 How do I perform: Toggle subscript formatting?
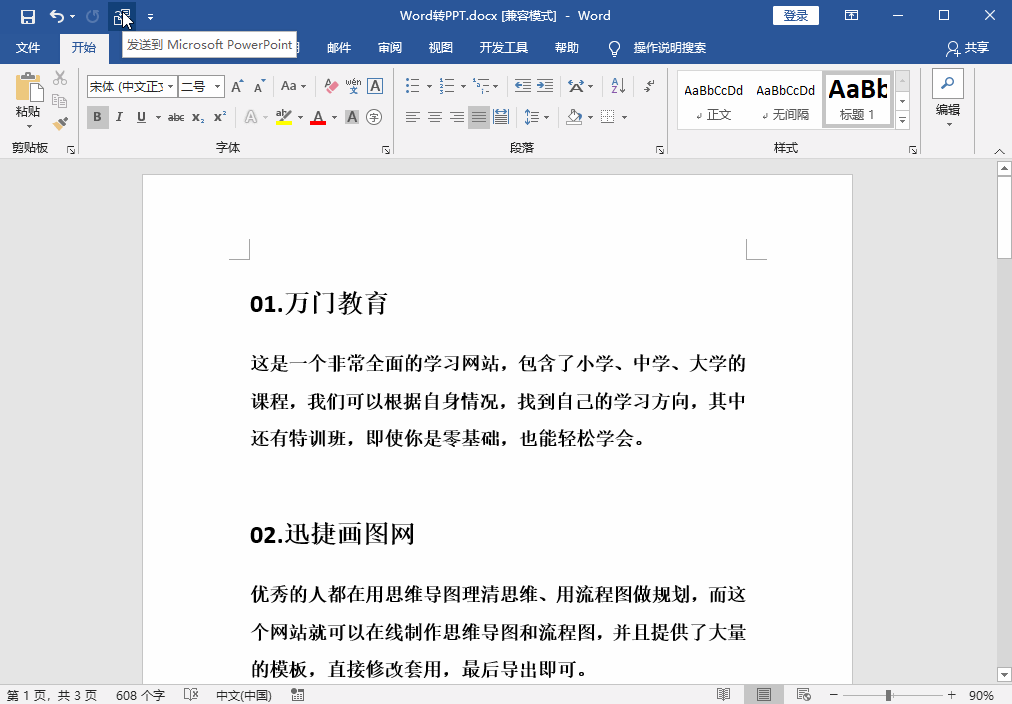click(198, 117)
